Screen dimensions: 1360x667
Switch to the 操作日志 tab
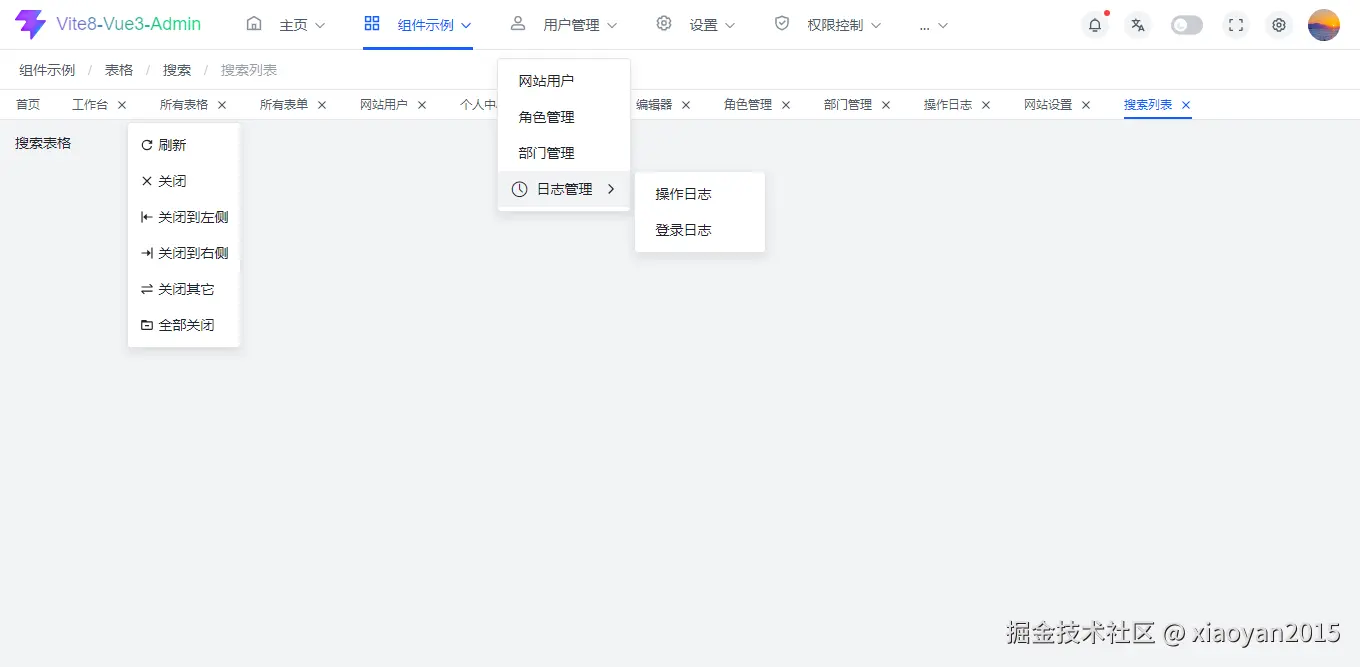click(948, 104)
